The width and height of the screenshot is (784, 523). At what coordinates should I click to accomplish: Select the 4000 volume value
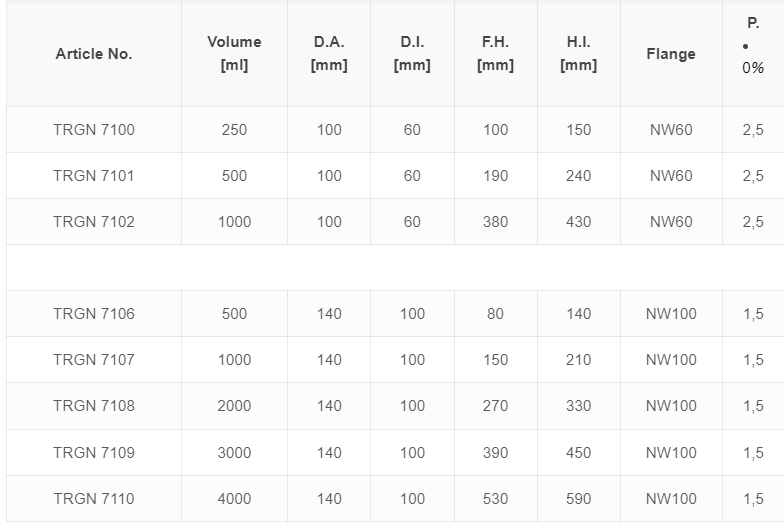coord(234,499)
